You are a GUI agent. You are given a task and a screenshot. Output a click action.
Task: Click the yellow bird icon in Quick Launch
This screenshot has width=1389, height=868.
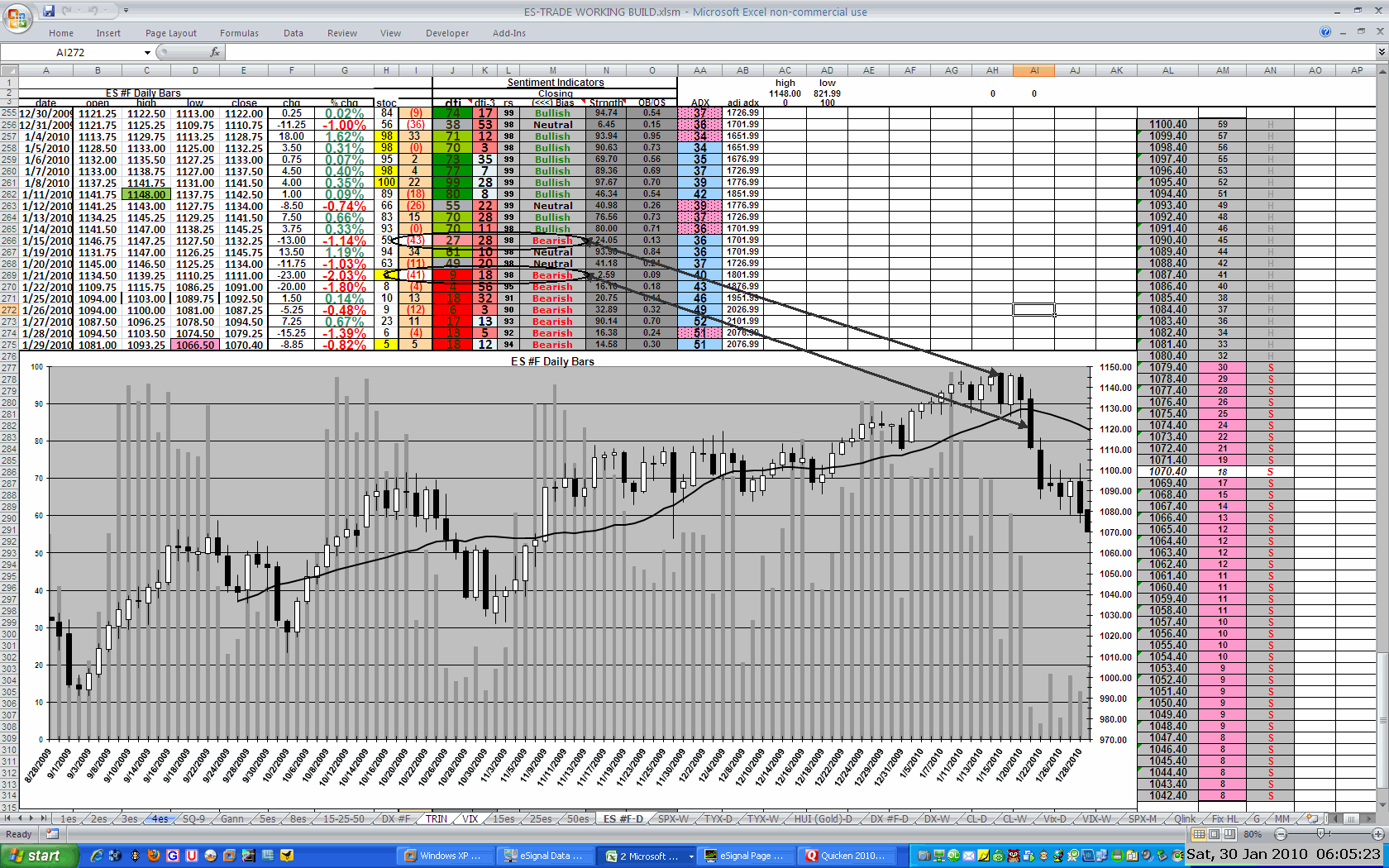coord(287,856)
